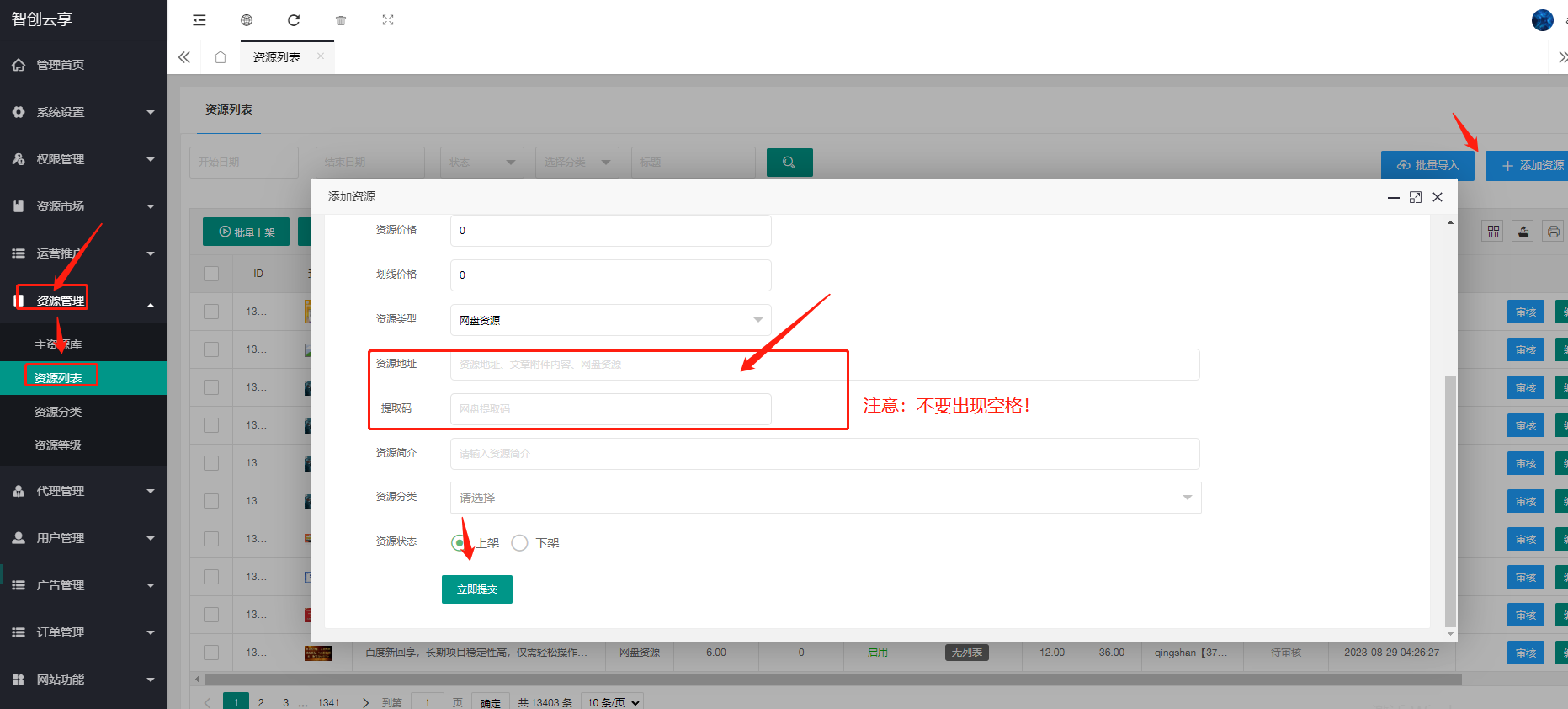Open the column filter grid icon
The width and height of the screenshot is (1568, 709).
[x=1494, y=232]
